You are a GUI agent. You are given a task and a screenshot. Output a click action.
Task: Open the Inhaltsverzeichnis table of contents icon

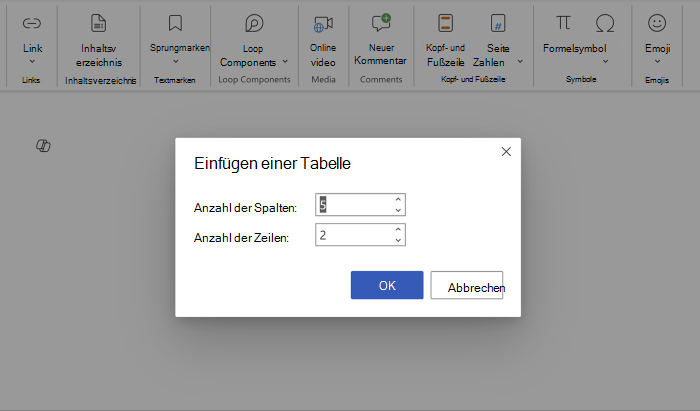tap(98, 23)
